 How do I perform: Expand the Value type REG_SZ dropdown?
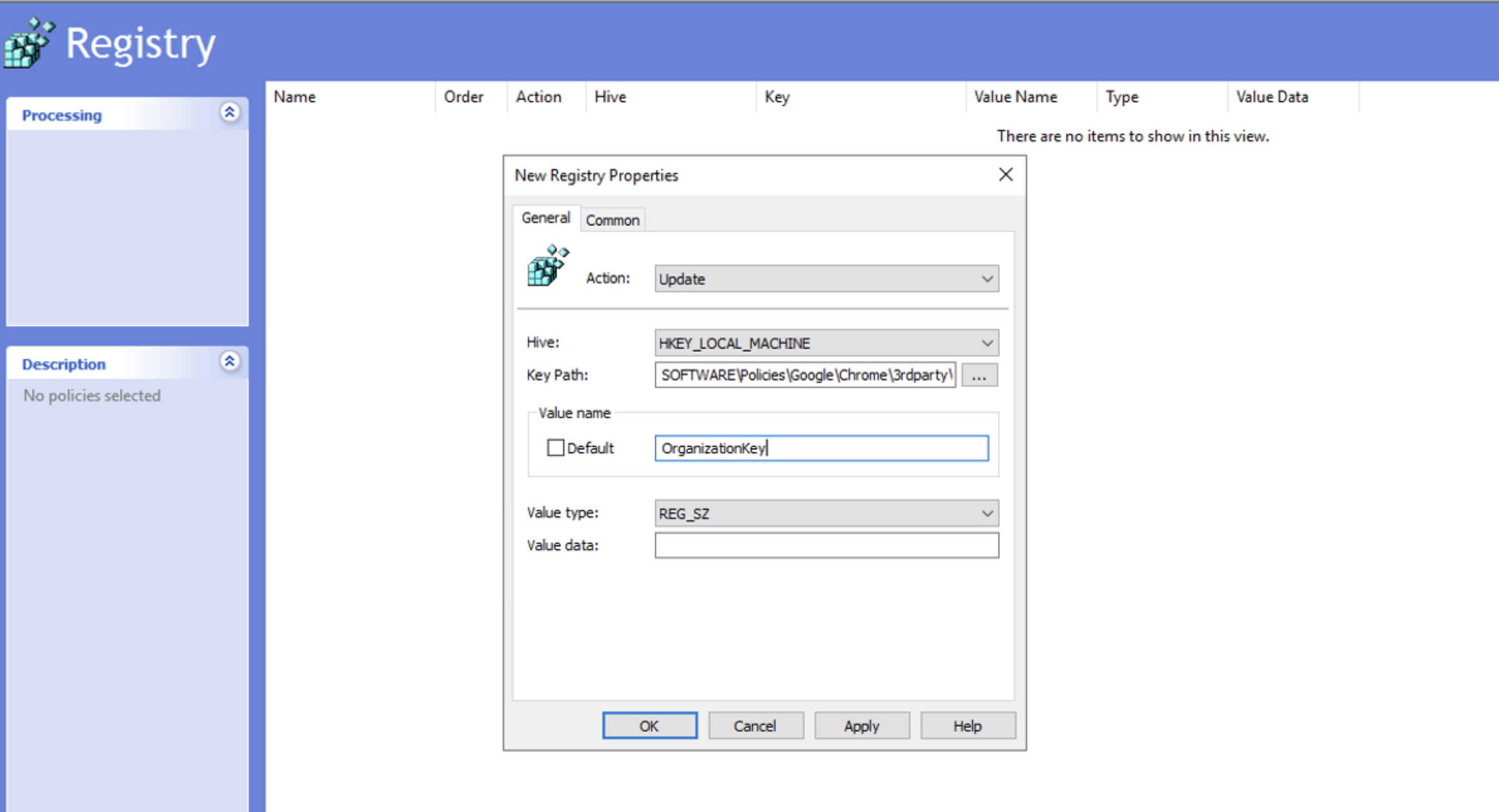pyautogui.click(x=826, y=513)
